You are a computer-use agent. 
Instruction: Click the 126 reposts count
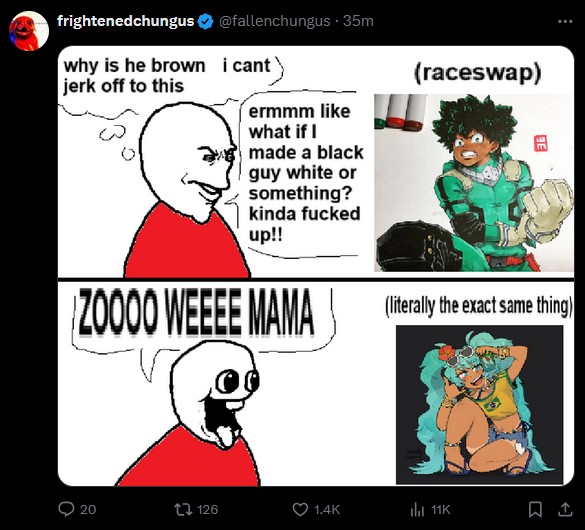point(207,509)
